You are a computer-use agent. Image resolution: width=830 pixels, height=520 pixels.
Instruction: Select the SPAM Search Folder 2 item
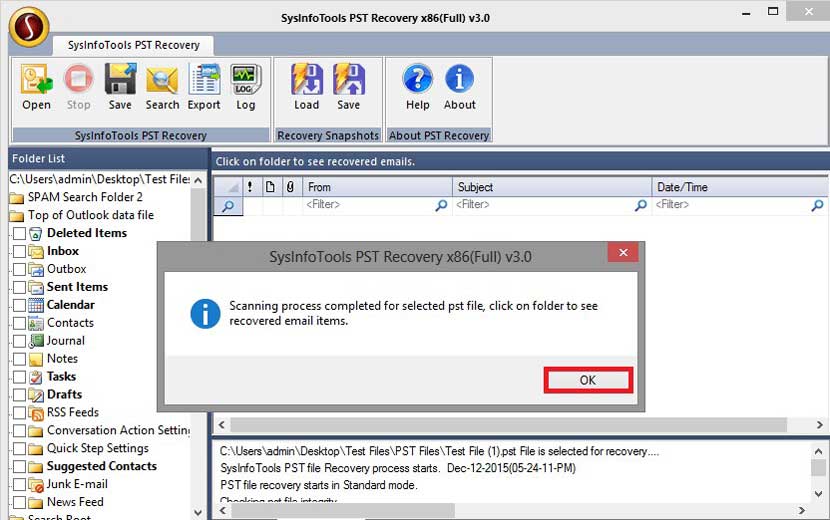[85, 197]
